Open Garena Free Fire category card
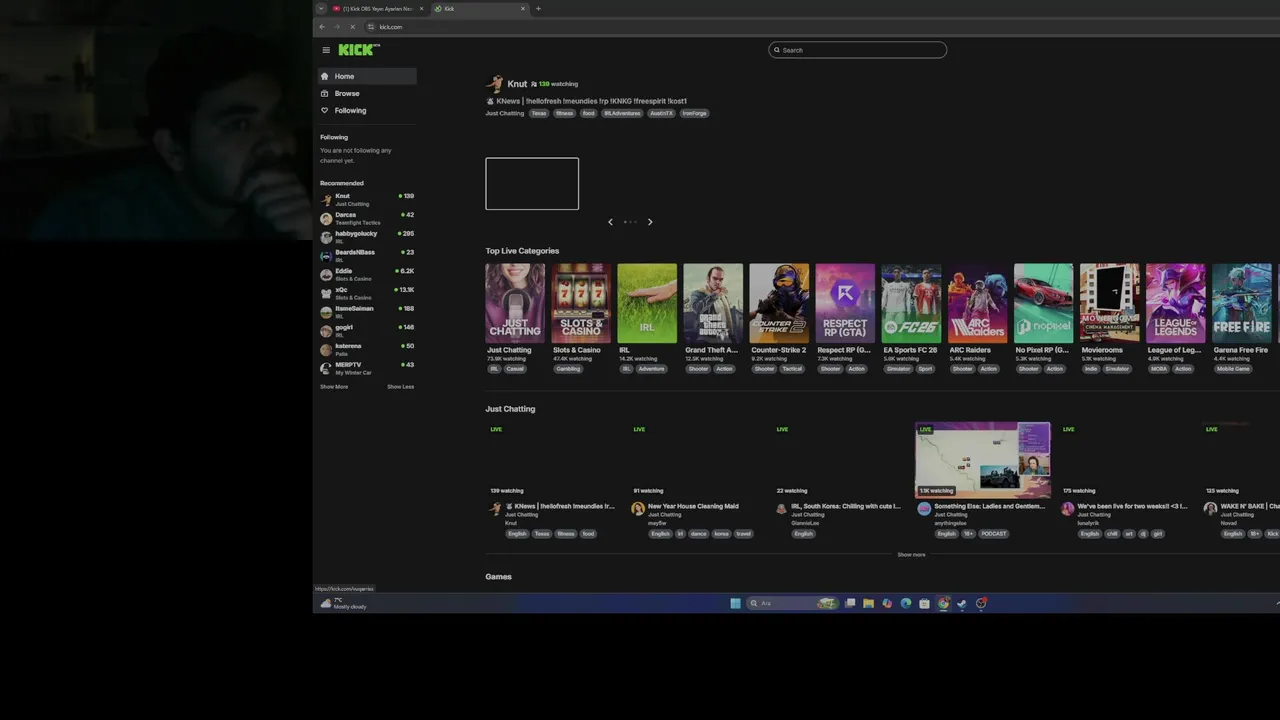The width and height of the screenshot is (1280, 720). (1241, 304)
